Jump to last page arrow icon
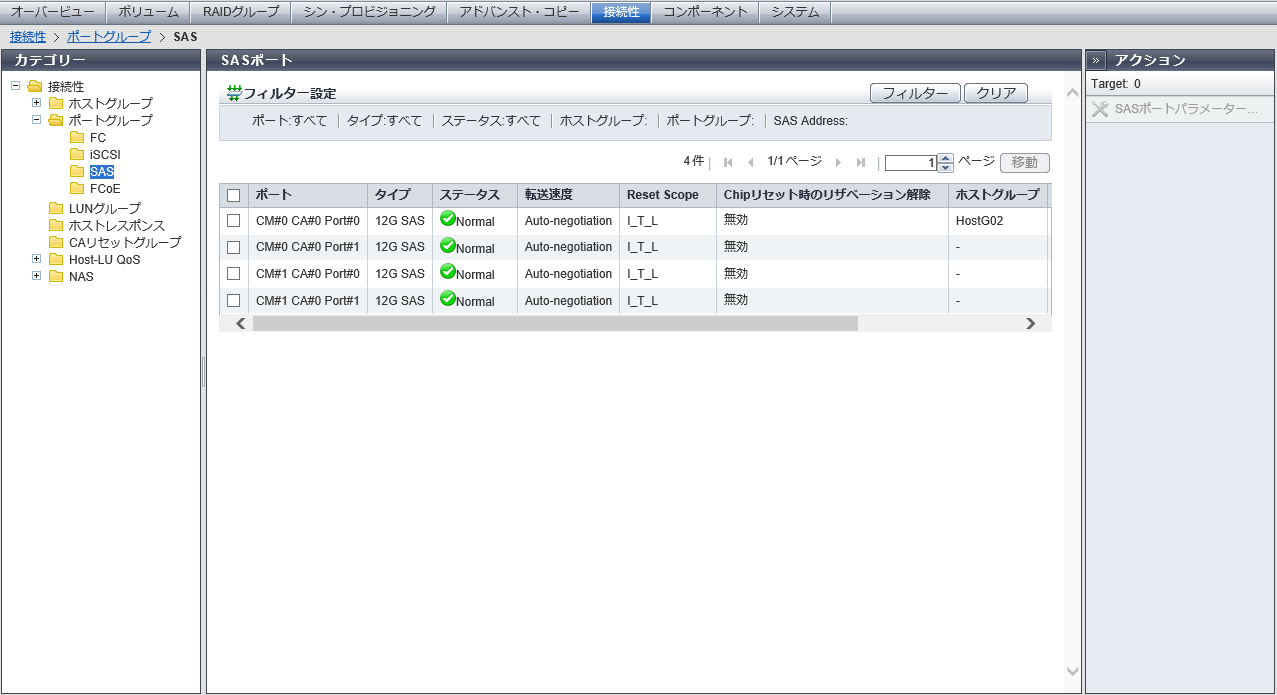The image size is (1277, 695). point(861,162)
